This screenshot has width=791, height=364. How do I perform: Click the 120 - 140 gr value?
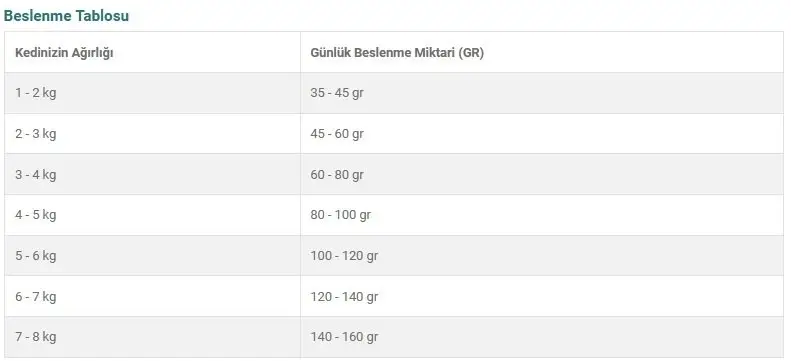344,296
